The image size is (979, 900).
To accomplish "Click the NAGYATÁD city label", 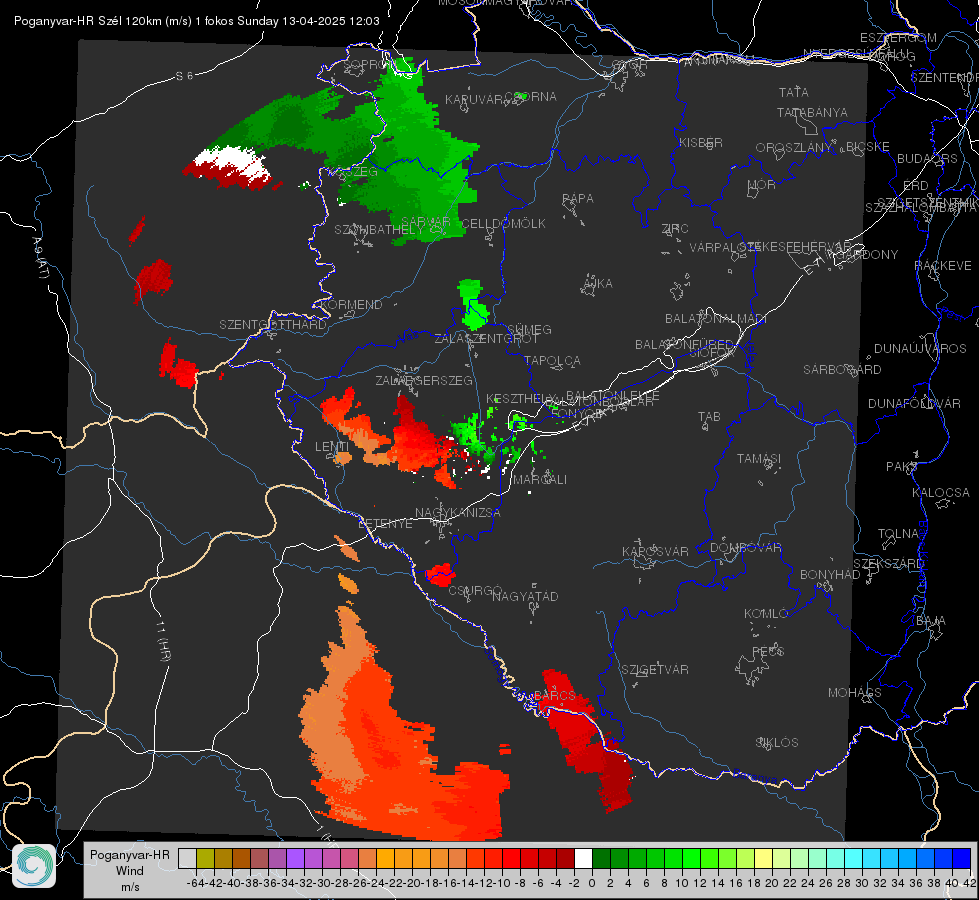I will (525, 596).
